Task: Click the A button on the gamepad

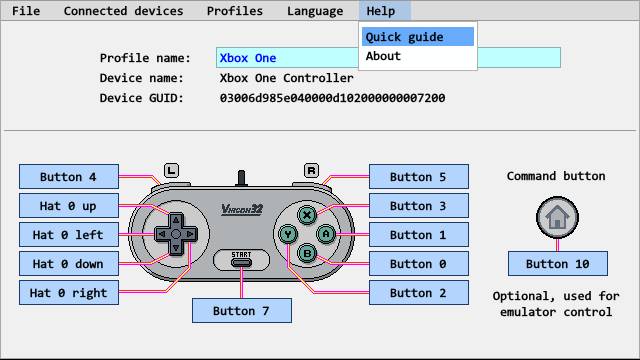Action: coord(326,234)
